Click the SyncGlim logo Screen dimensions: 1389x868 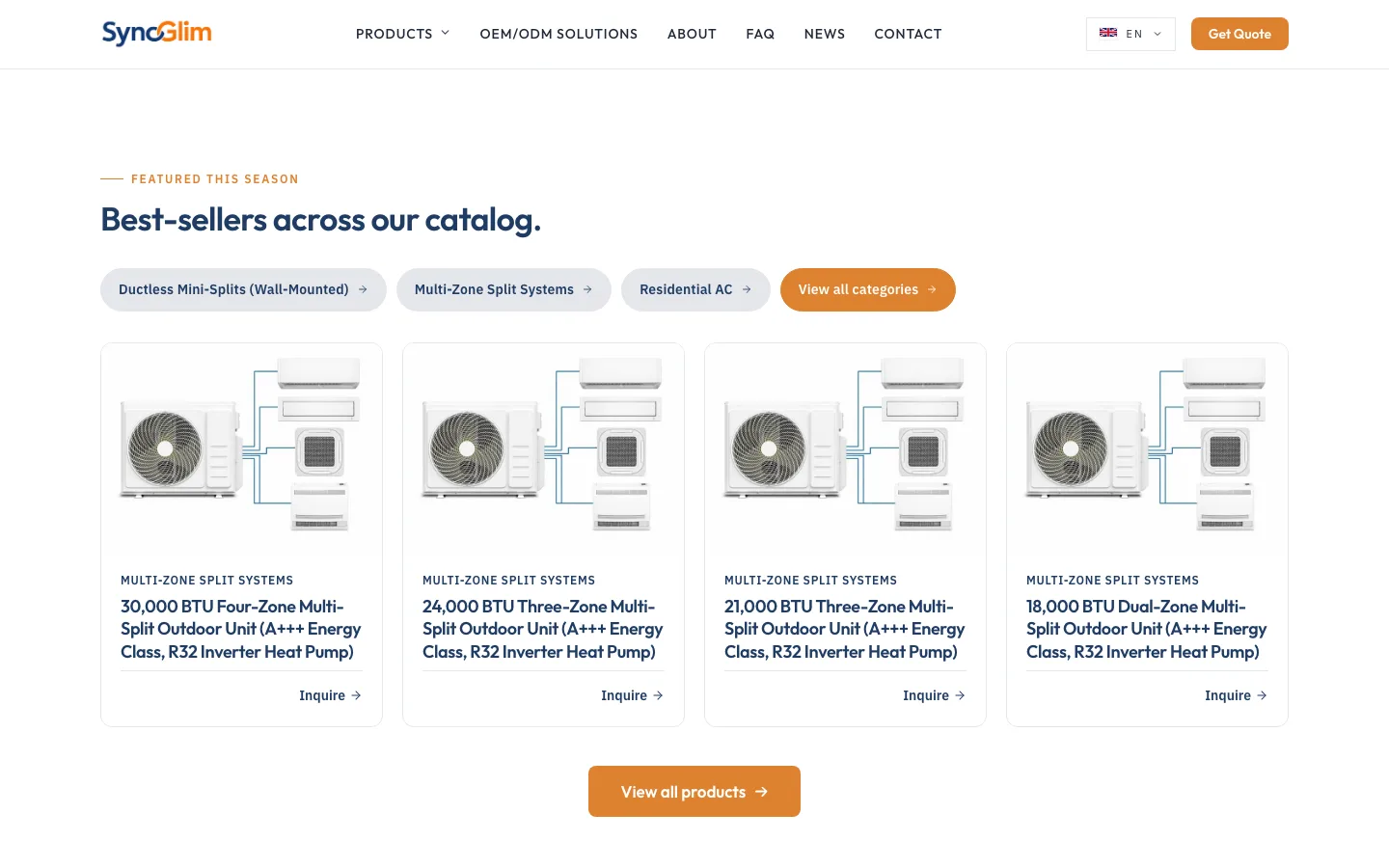tap(156, 34)
